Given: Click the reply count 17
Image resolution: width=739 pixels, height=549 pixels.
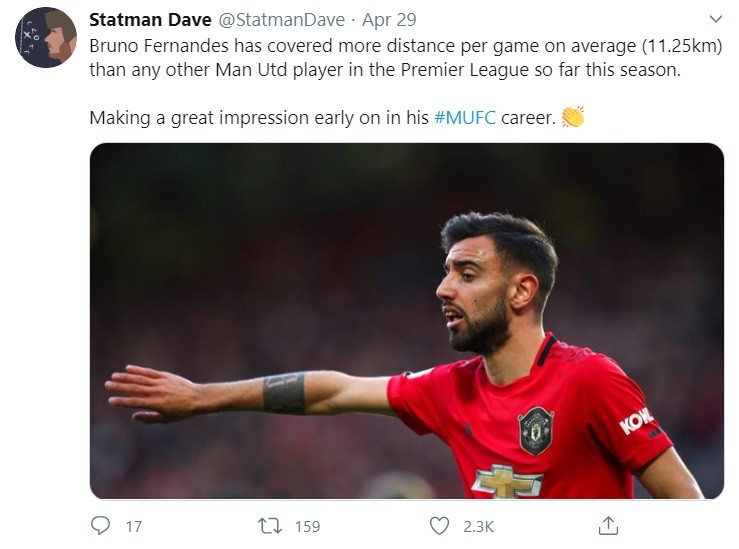Looking at the screenshot, I should 133,525.
